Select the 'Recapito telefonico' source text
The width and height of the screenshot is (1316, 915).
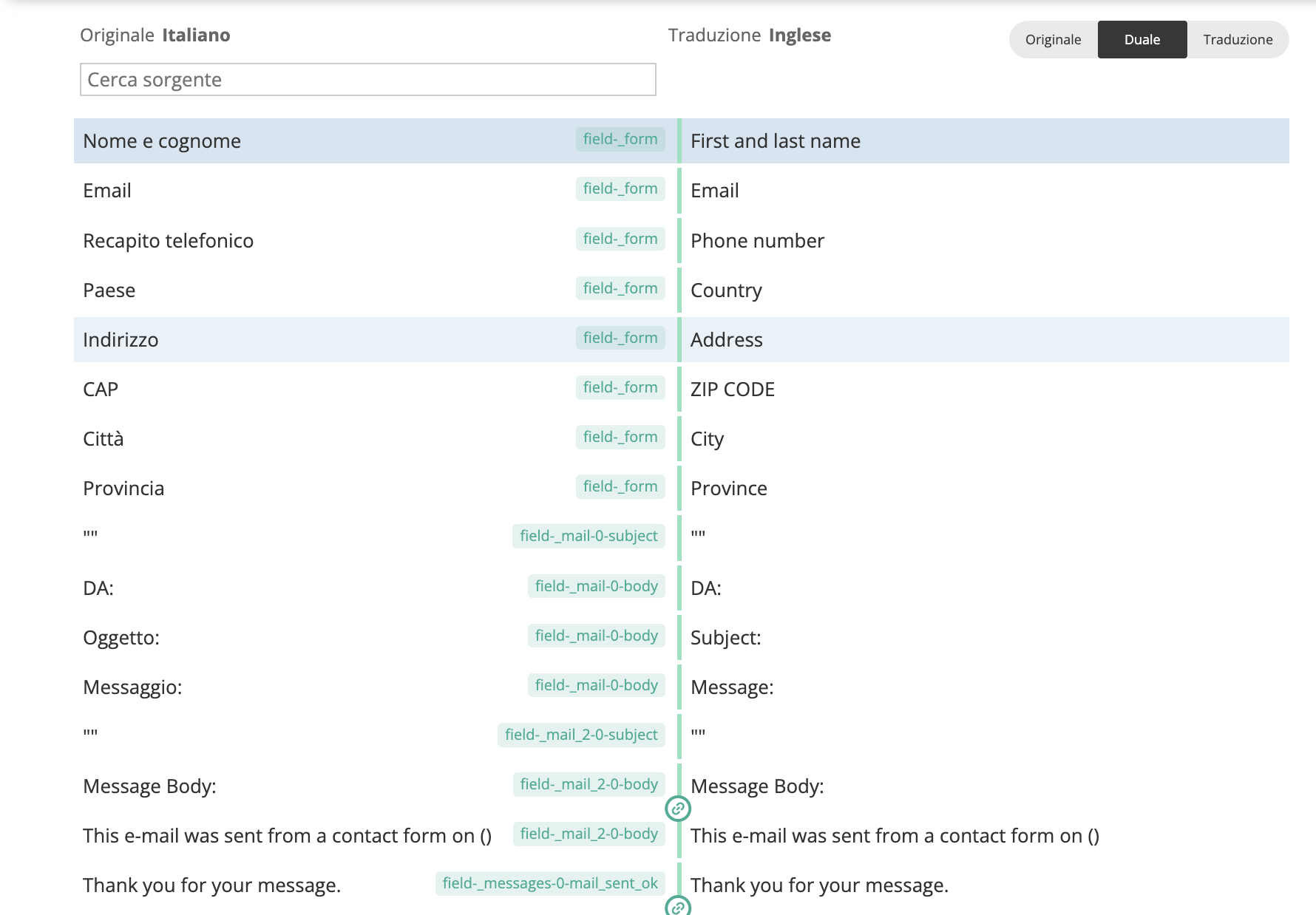(168, 240)
